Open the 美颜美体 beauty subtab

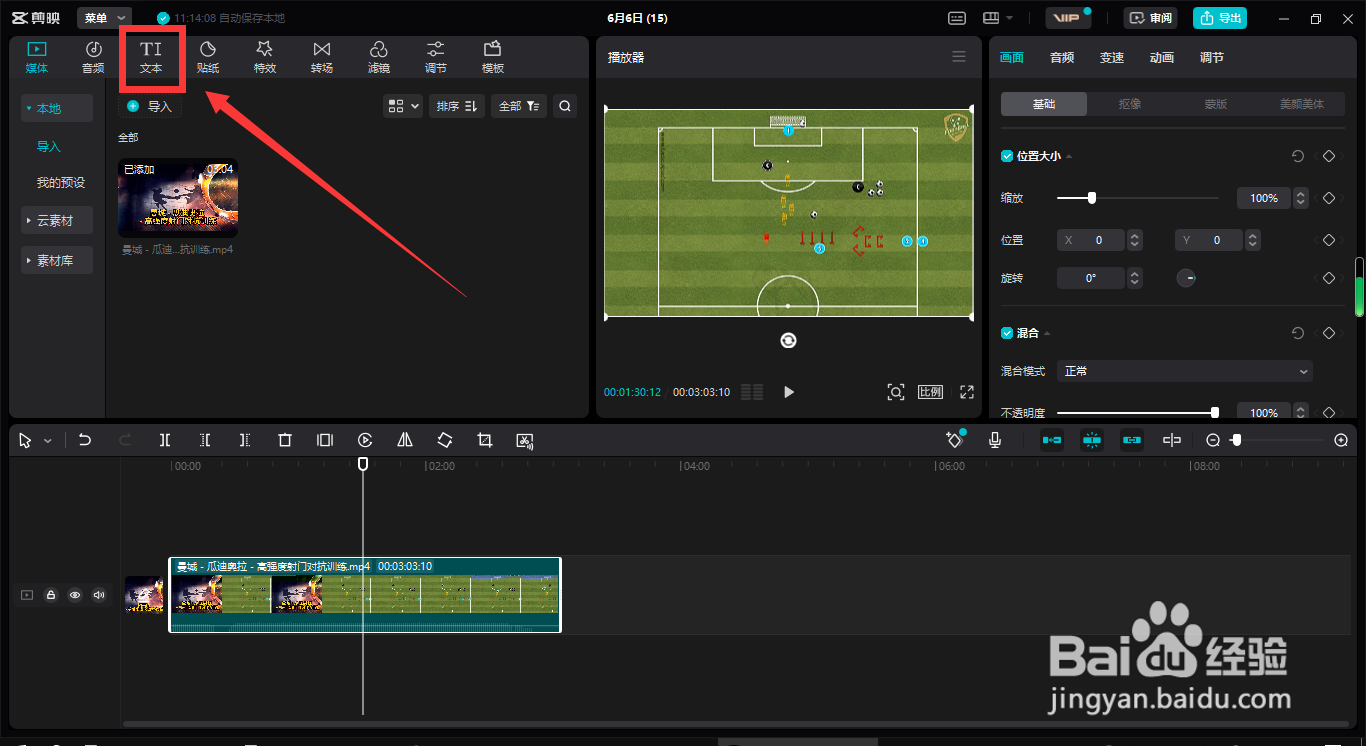[1300, 104]
